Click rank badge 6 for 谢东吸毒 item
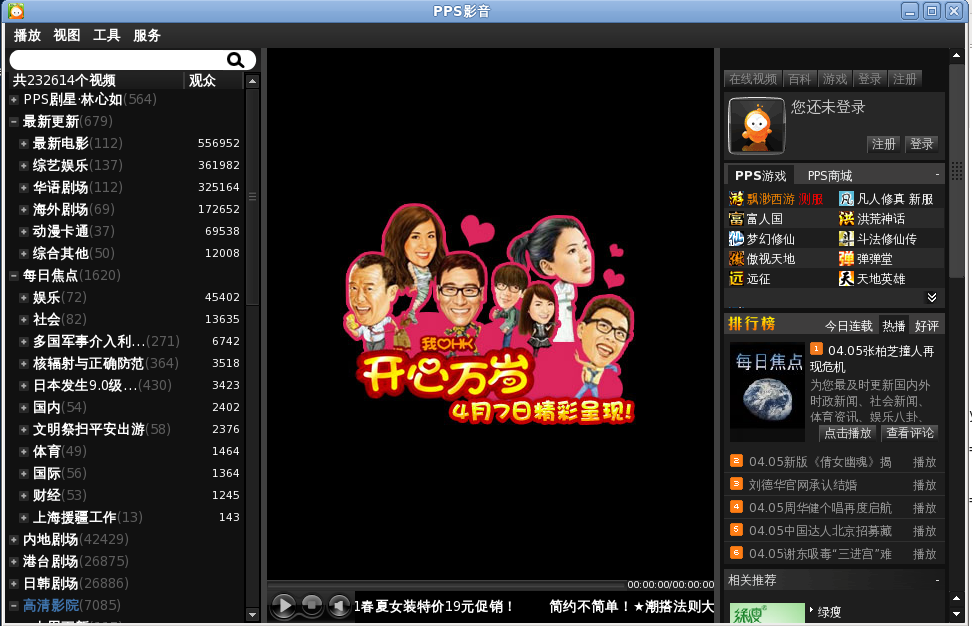972x626 pixels. click(x=736, y=552)
